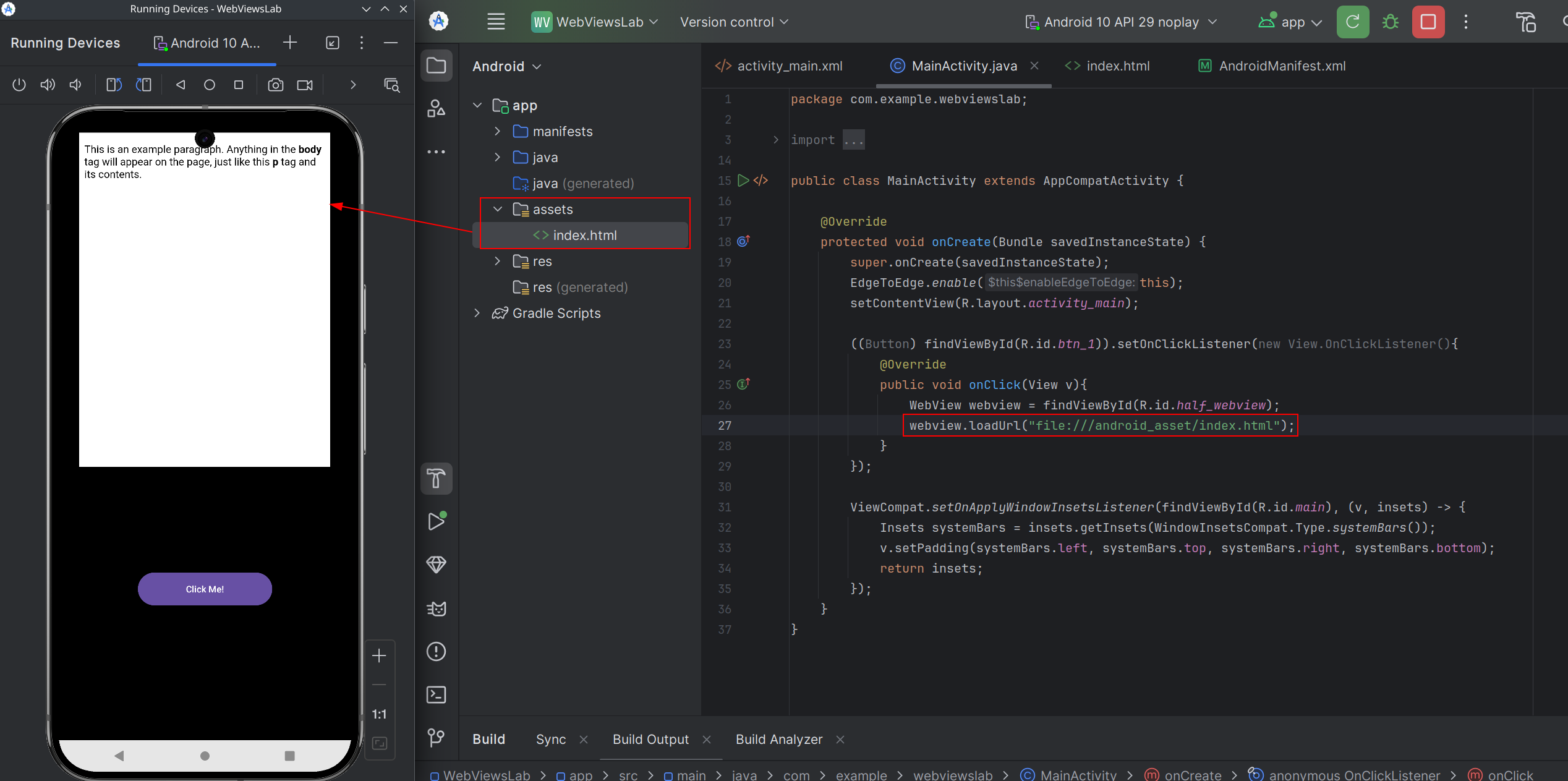Screen dimensions: 1568x781
Task: Collapse the app module tree node
Action: coord(477,105)
